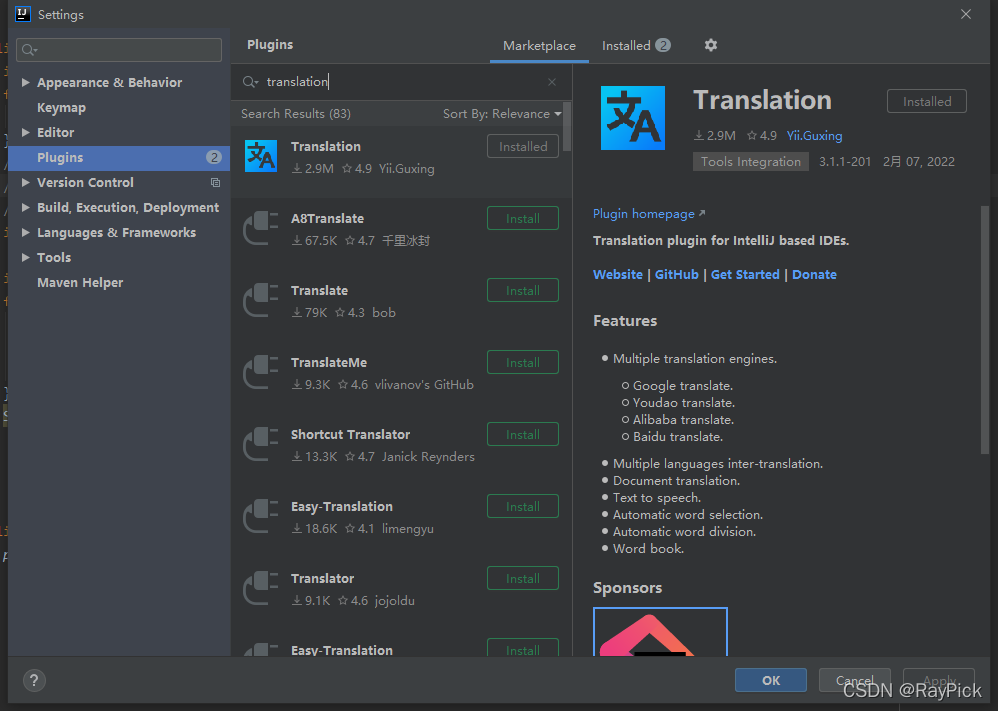Clear the plugin search text
This screenshot has width=998, height=711.
coord(552,82)
